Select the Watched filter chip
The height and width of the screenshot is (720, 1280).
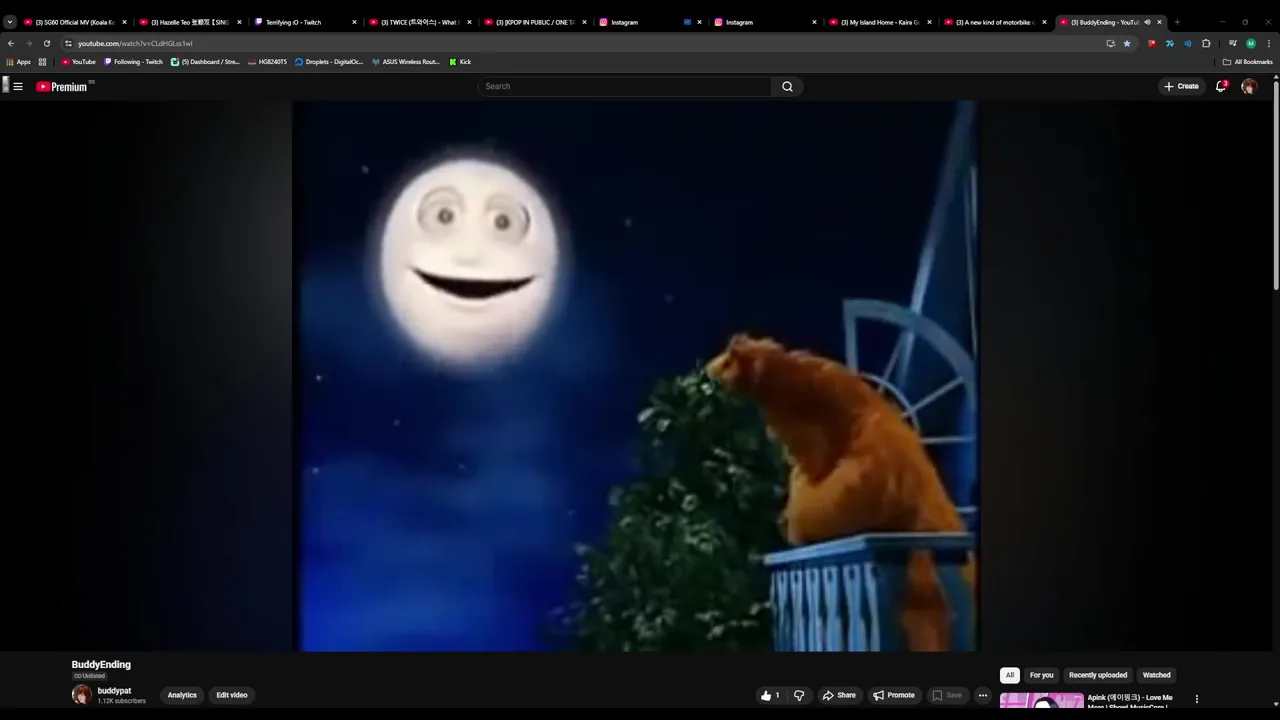[1157, 675]
